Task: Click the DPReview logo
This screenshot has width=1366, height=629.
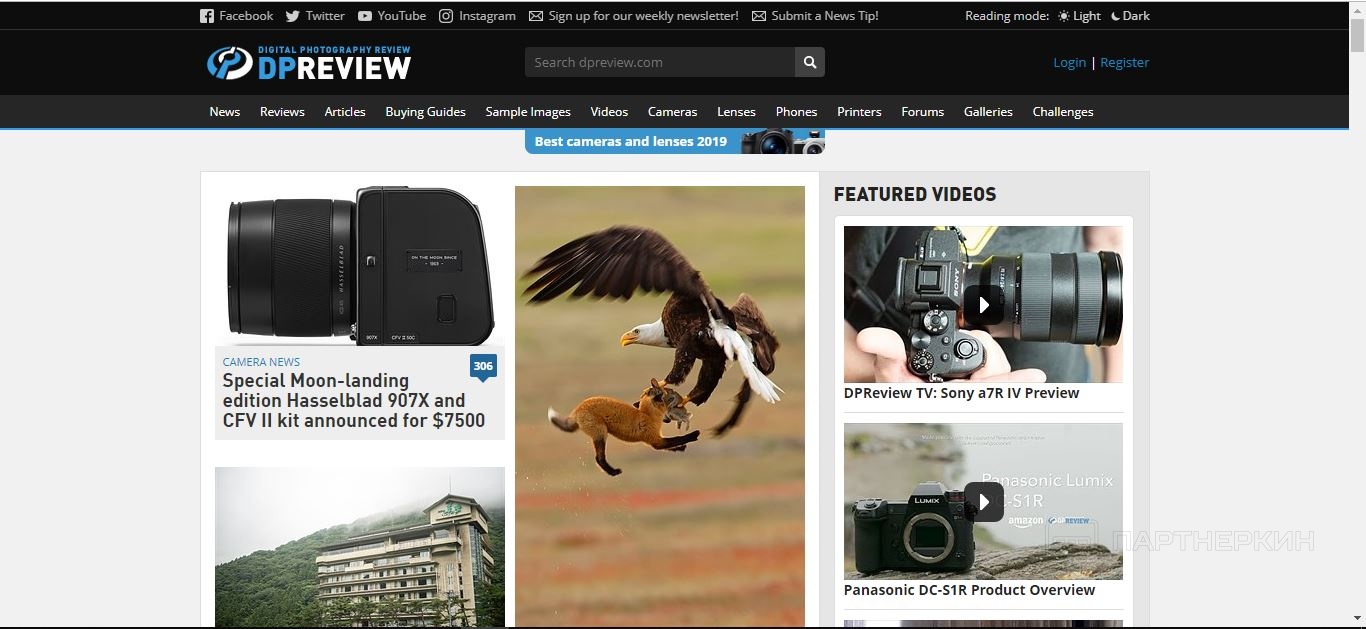Action: (309, 62)
